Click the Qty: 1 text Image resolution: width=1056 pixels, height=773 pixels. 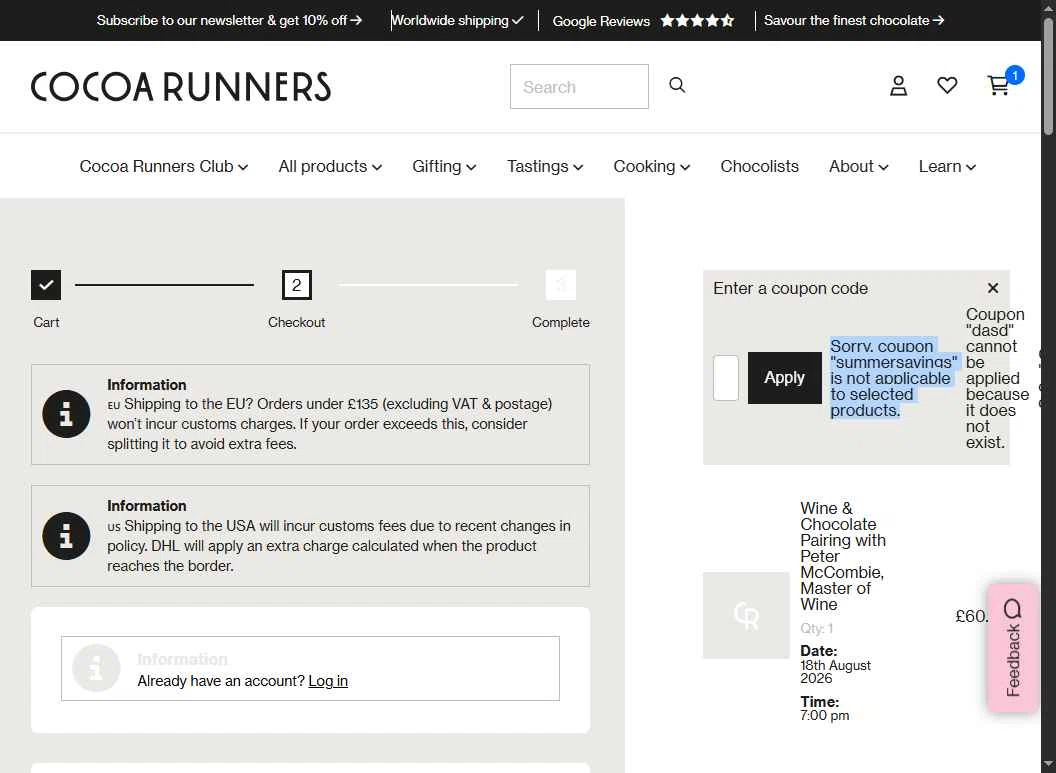(816, 628)
